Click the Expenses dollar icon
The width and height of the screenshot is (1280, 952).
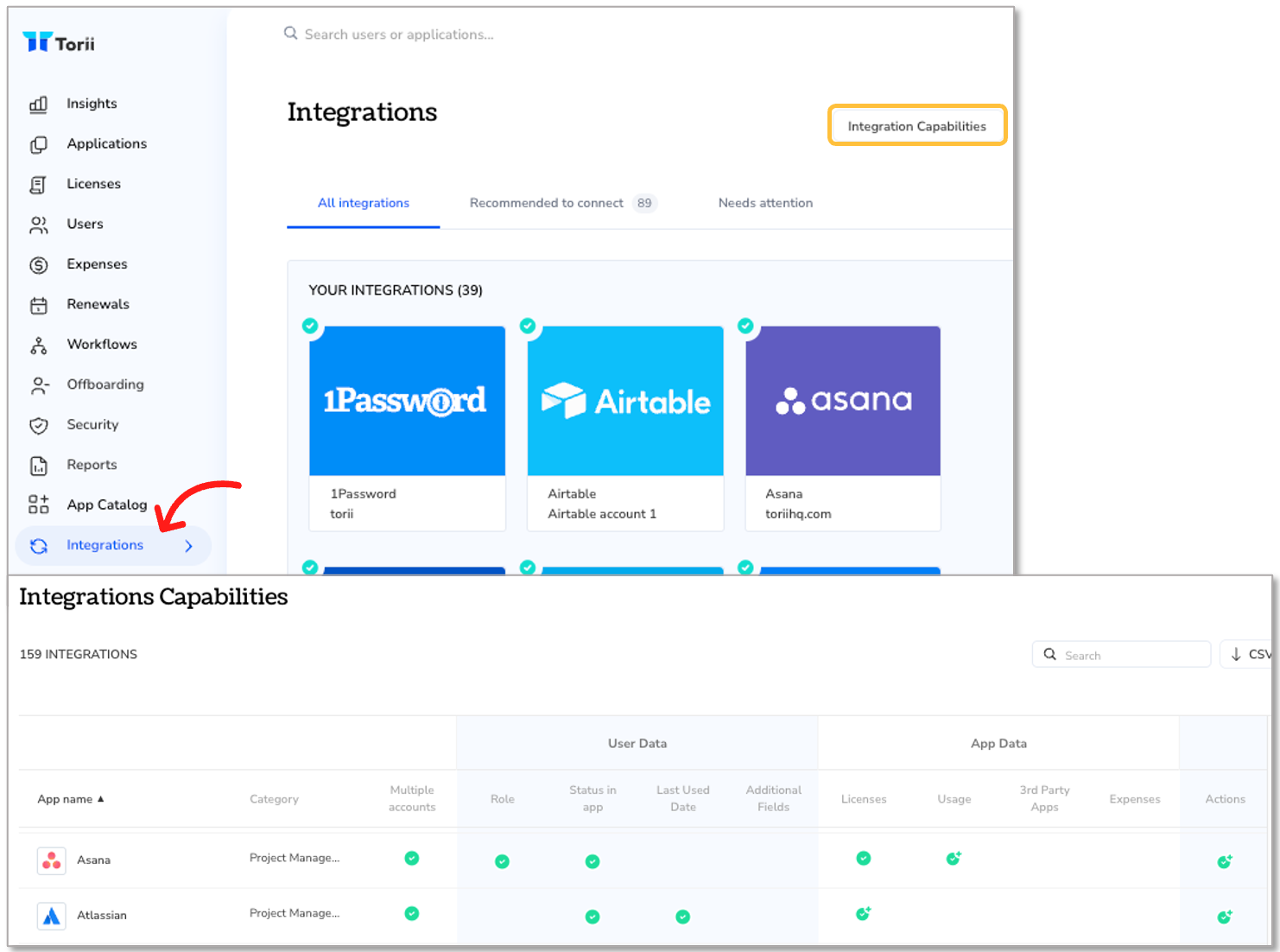point(39,265)
